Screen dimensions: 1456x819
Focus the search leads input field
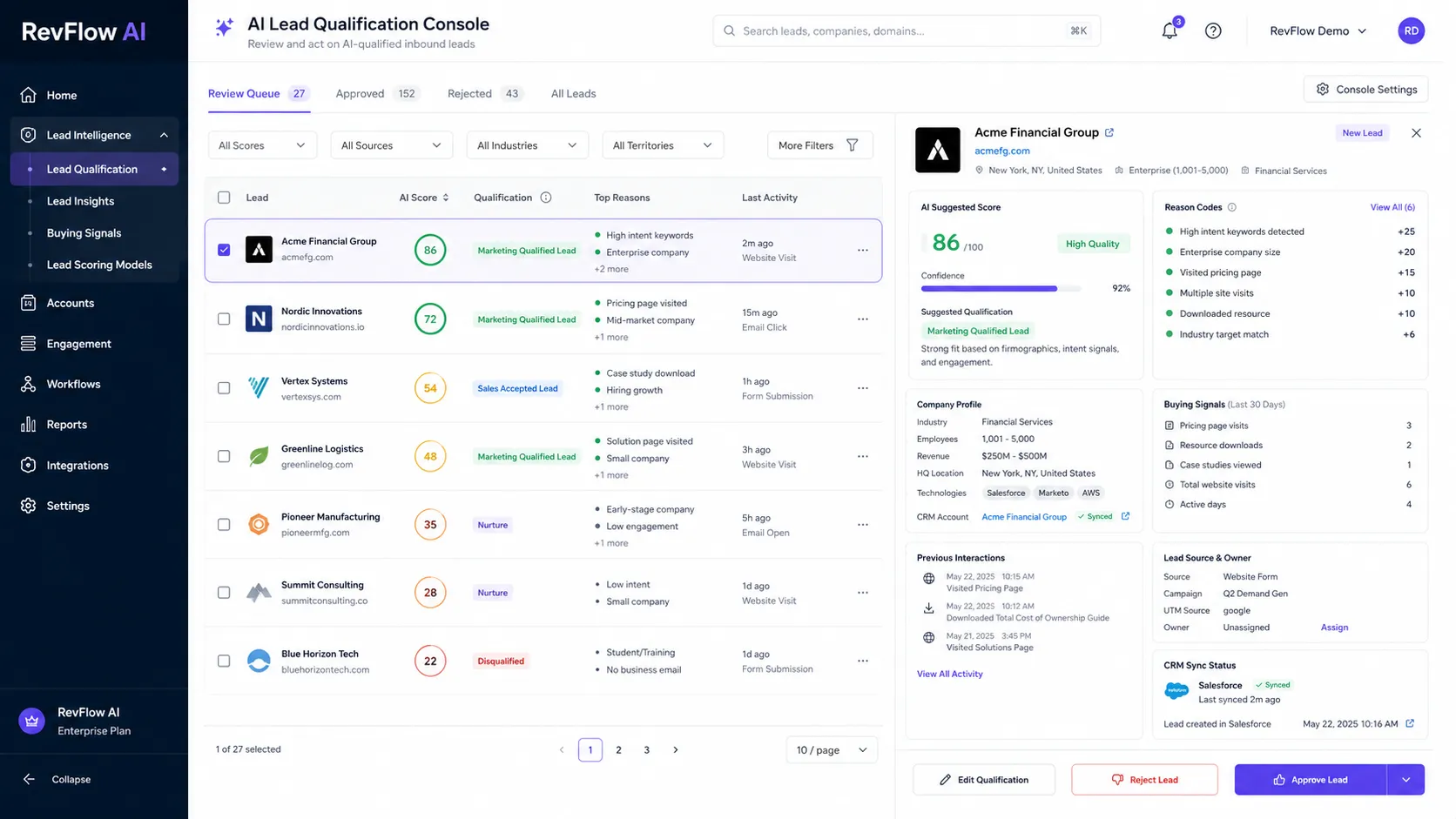907,30
